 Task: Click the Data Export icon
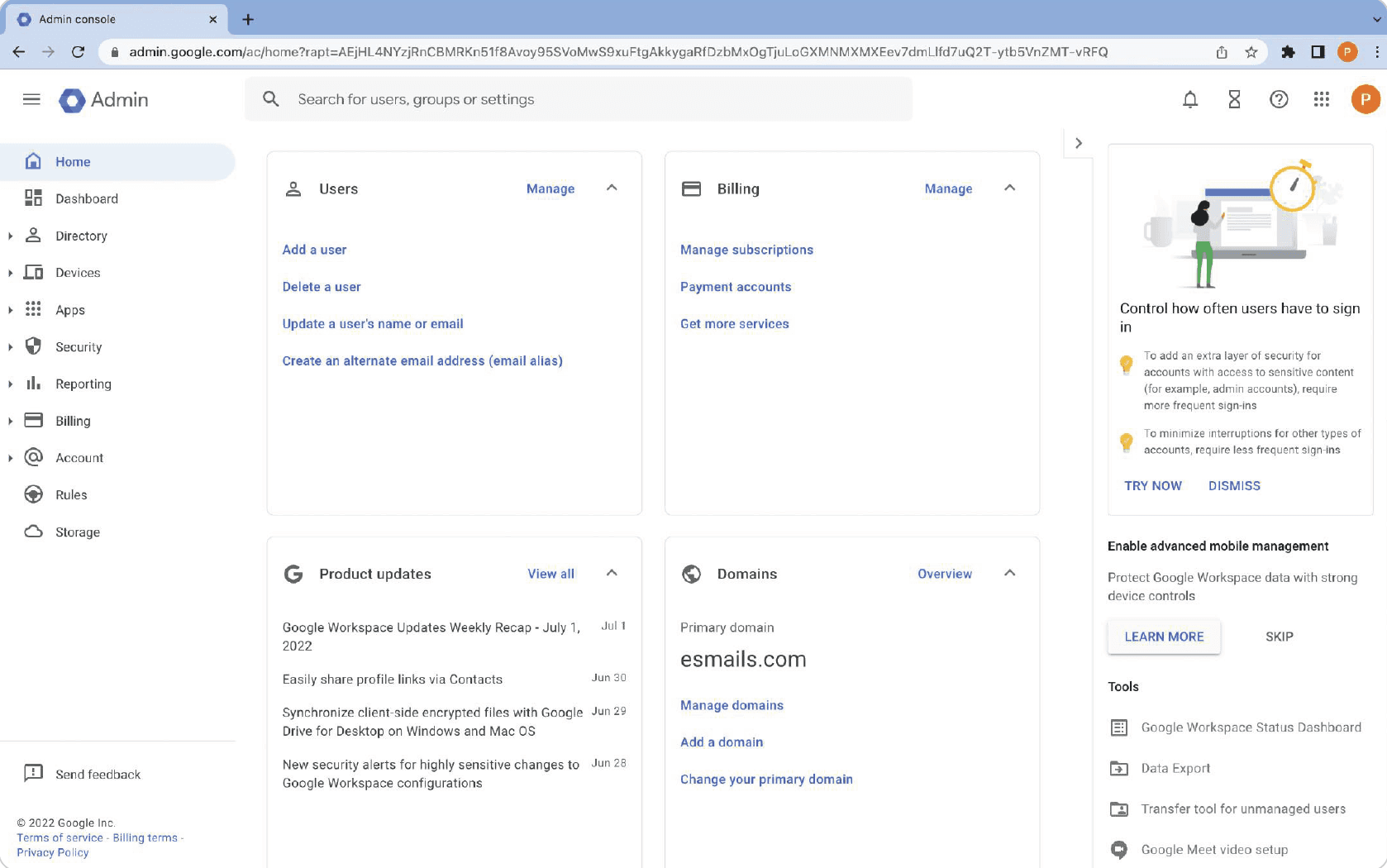coord(1118,768)
